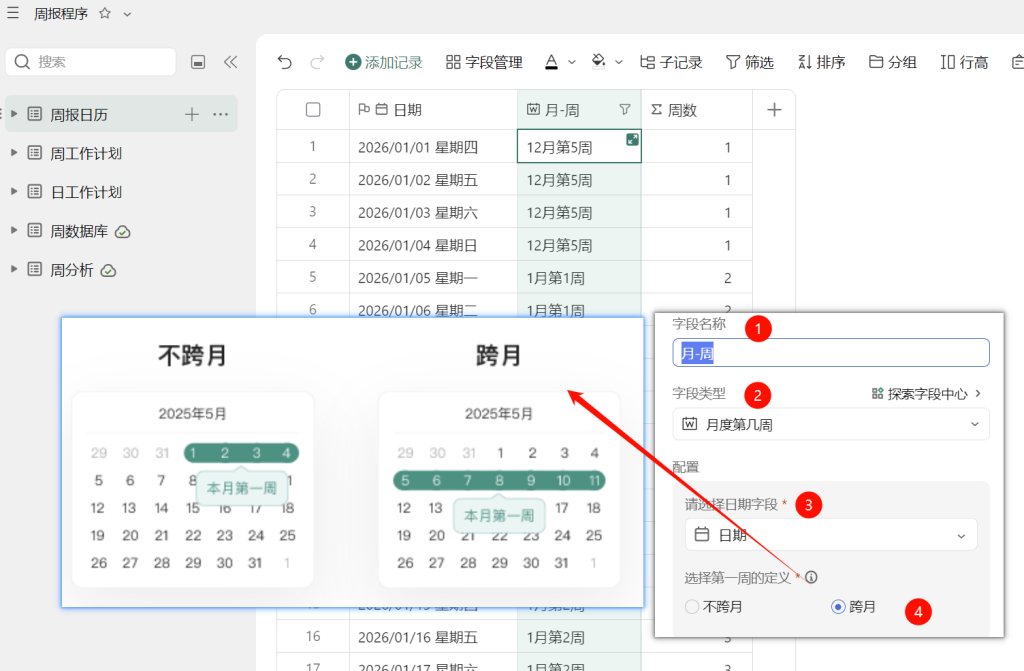Click the 12月第5周 cell in row 2
This screenshot has width=1024, height=671.
[x=579, y=180]
